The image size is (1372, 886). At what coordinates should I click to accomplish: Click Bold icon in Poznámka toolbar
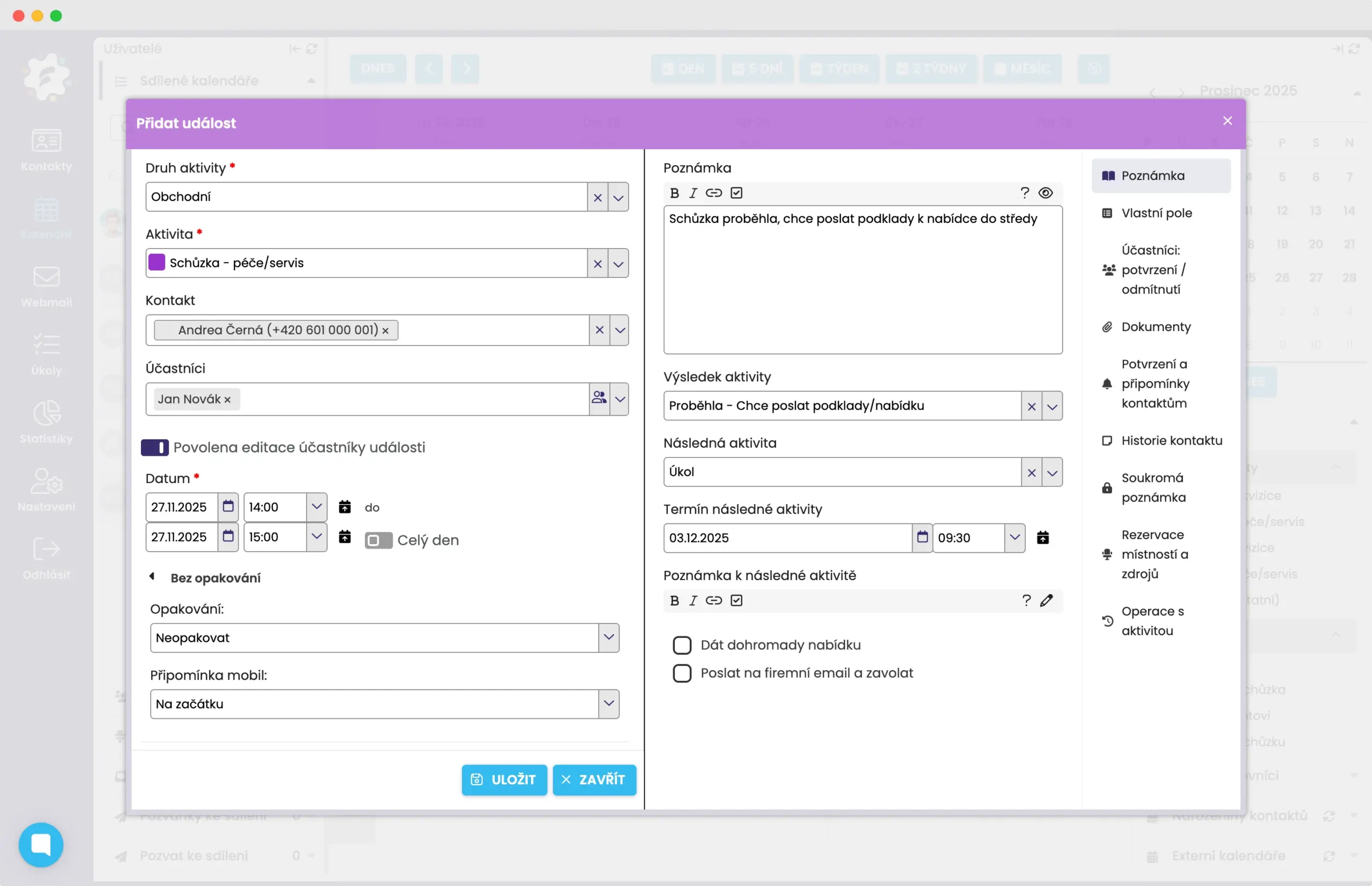(675, 193)
